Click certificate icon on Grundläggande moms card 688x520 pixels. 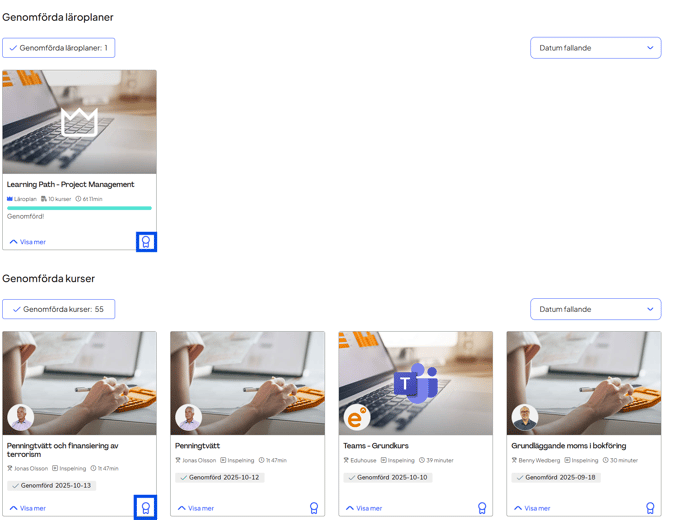(x=650, y=508)
